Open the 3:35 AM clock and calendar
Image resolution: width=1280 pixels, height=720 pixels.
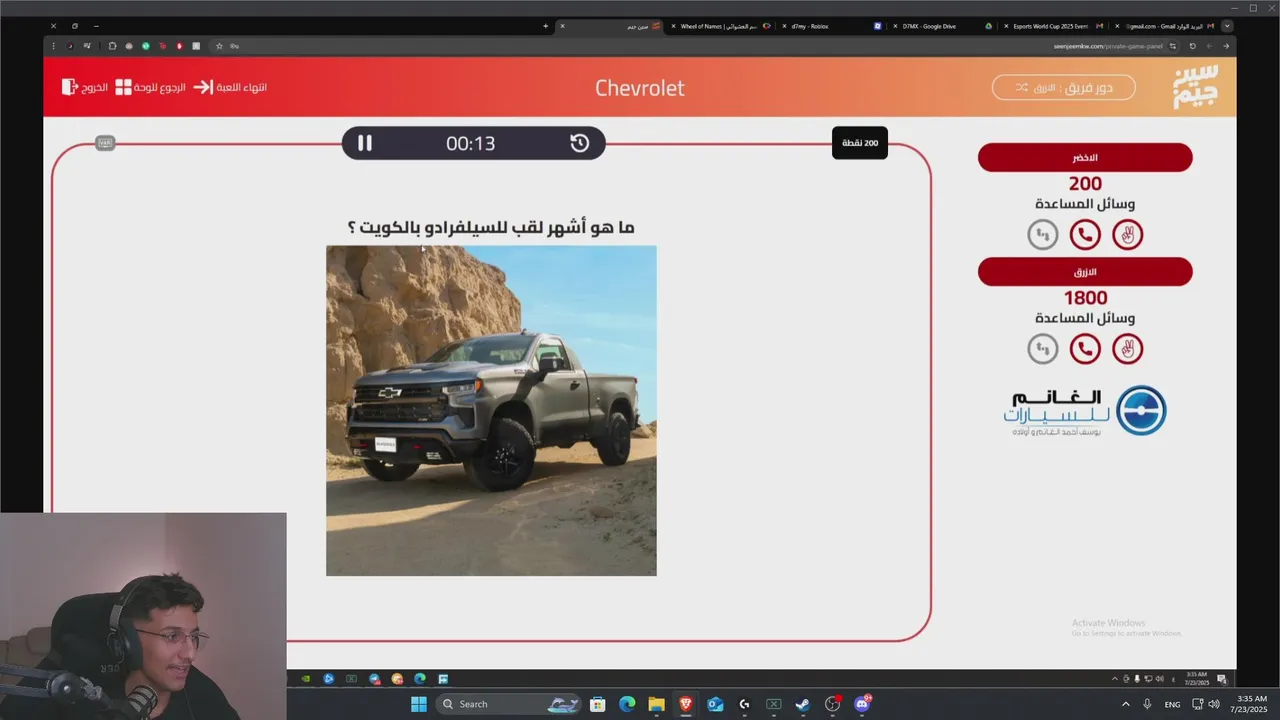pyautogui.click(x=1251, y=704)
